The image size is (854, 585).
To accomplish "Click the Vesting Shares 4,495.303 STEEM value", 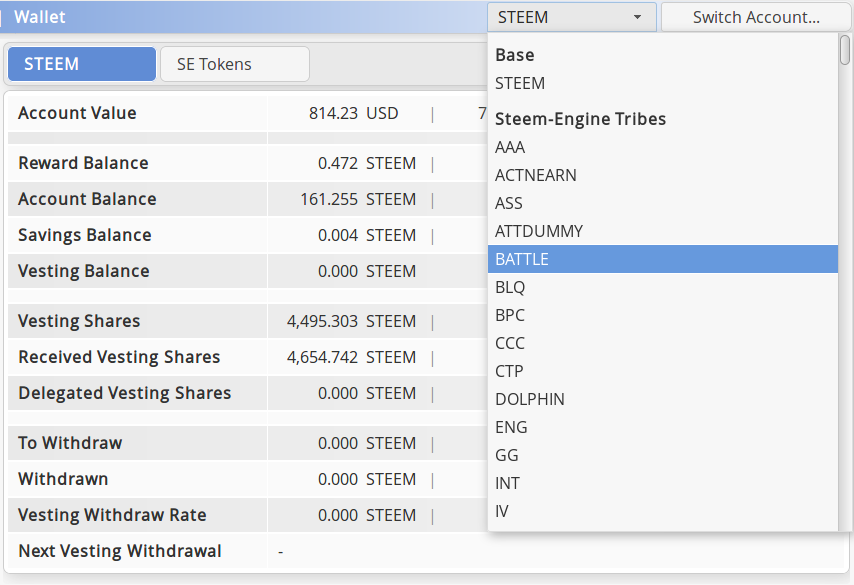I will 351,321.
